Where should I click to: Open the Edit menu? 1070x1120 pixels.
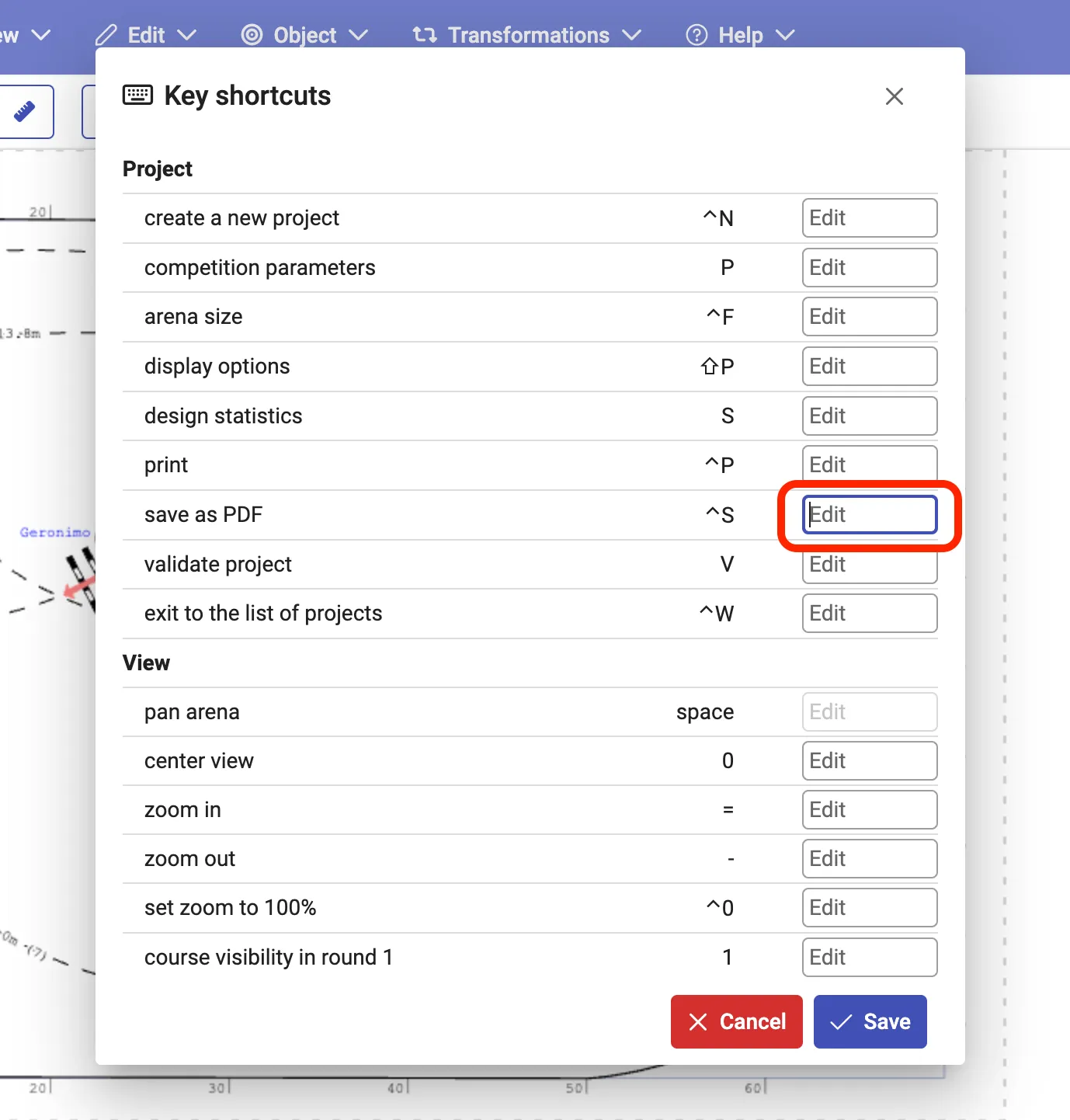[146, 35]
